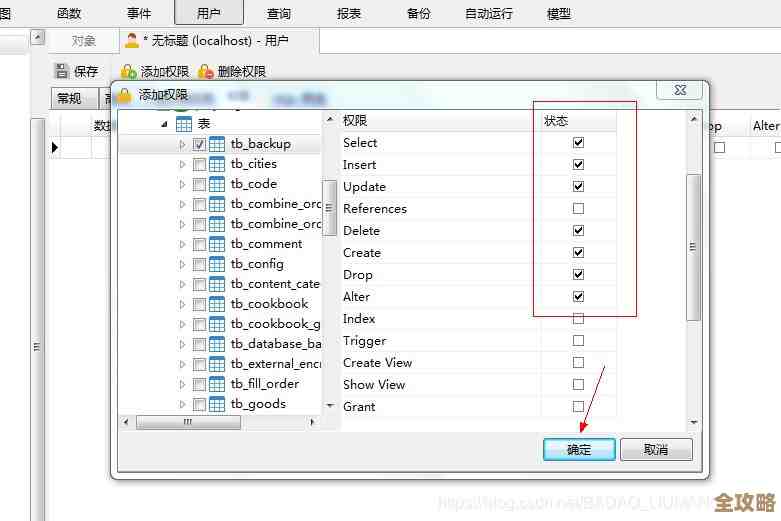Viewport: 781px width, 521px height.
Task: Select the 用户 (Users) main tab
Action: click(x=209, y=13)
